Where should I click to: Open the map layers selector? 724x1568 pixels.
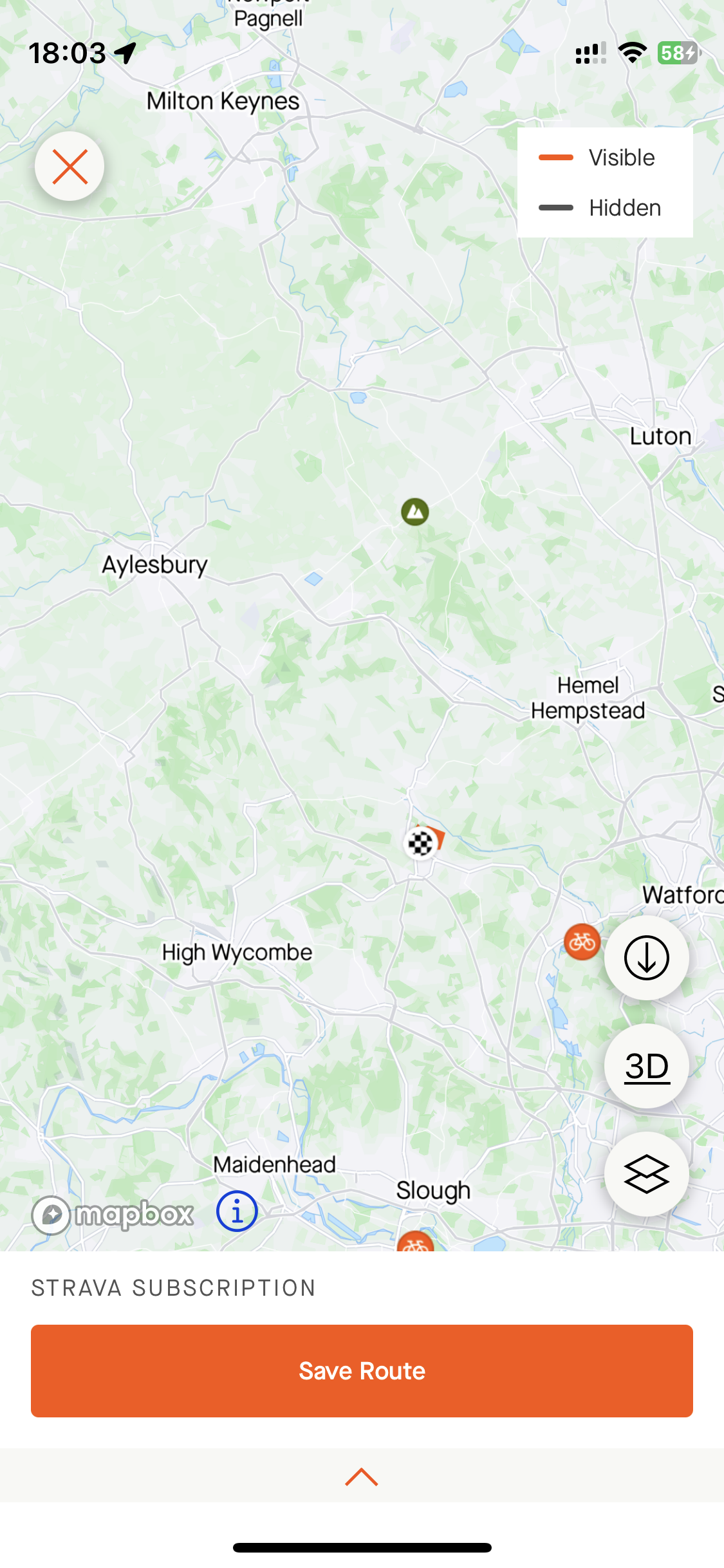click(x=646, y=1174)
